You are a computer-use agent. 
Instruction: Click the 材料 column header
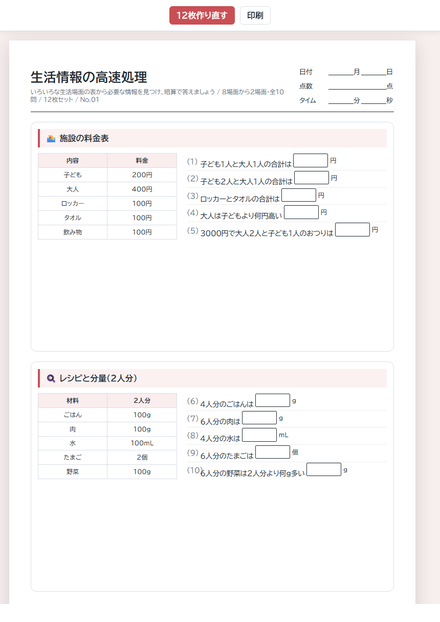(73, 401)
